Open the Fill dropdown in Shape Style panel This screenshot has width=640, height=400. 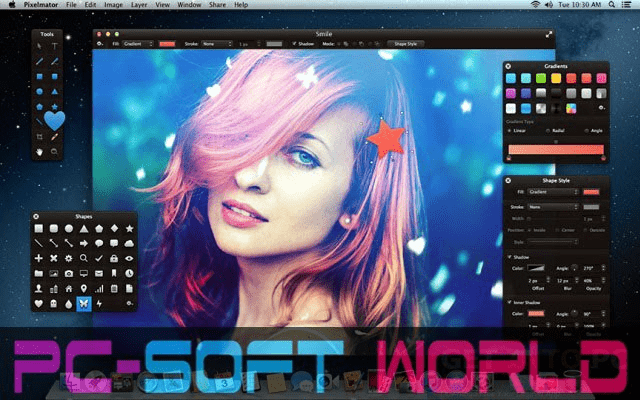pyautogui.click(x=553, y=192)
